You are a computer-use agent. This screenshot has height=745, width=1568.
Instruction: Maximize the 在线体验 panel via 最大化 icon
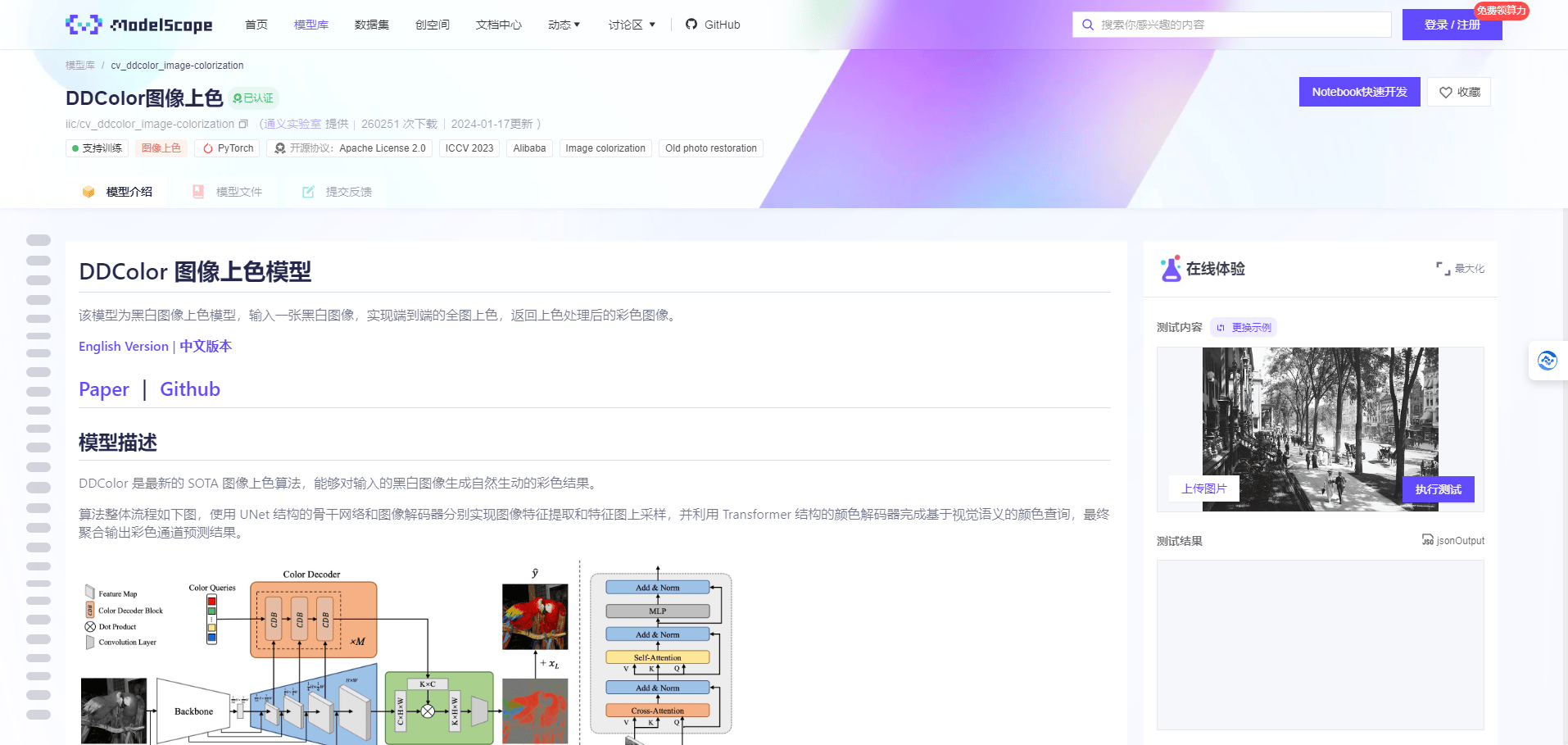[1442, 268]
